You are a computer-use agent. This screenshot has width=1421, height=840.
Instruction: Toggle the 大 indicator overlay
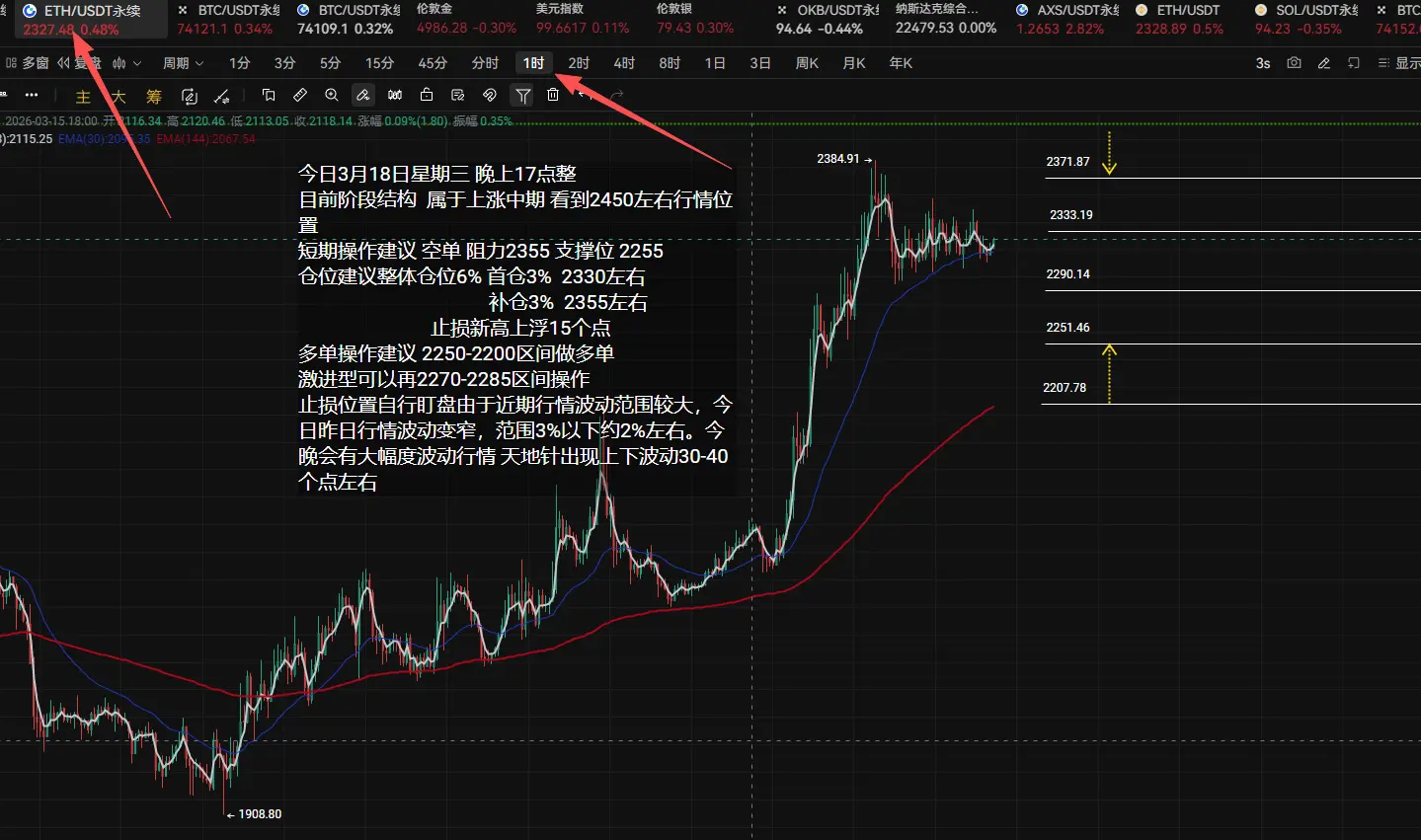[118, 97]
